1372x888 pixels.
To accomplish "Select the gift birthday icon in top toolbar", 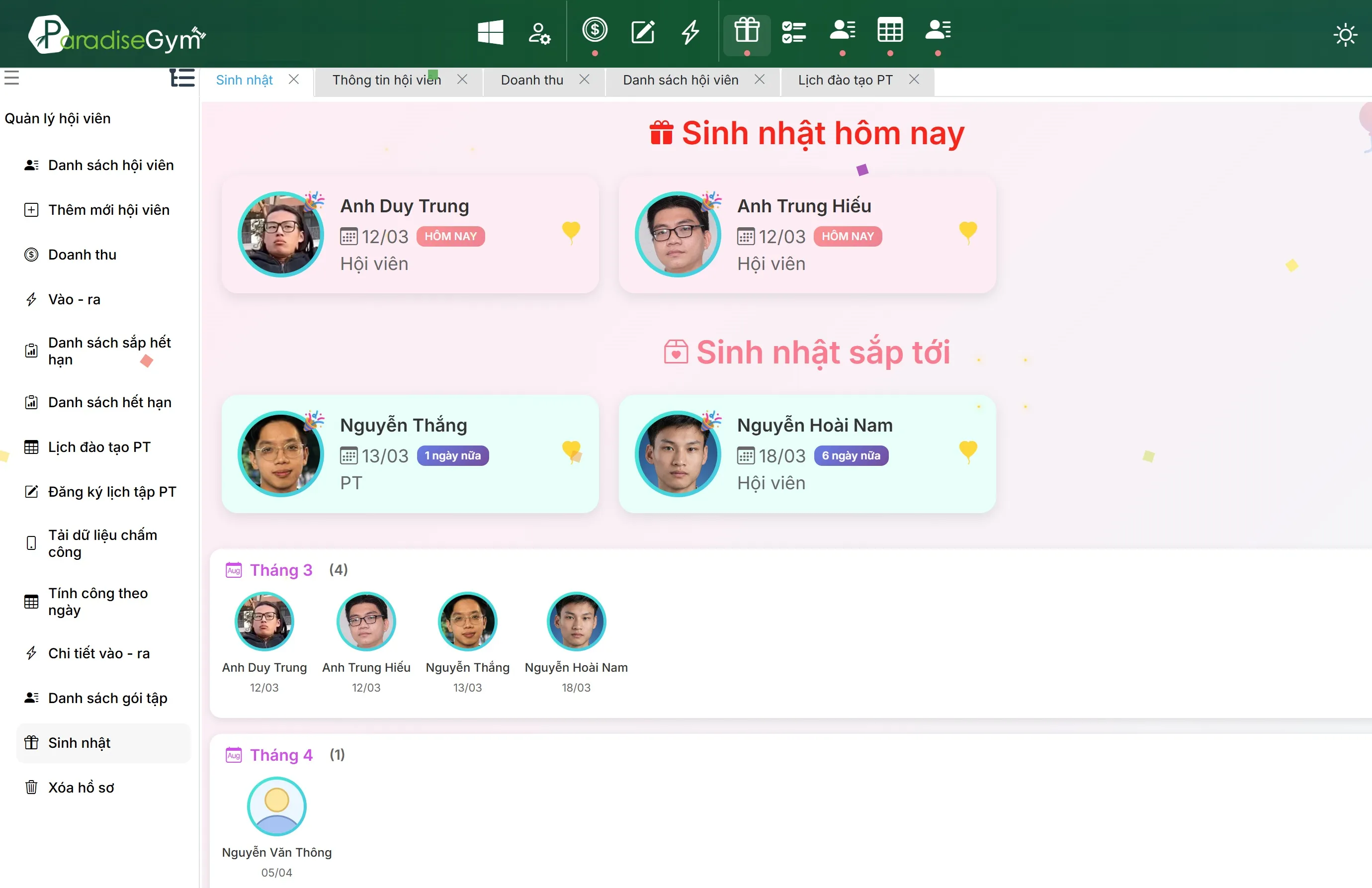I will tap(747, 30).
